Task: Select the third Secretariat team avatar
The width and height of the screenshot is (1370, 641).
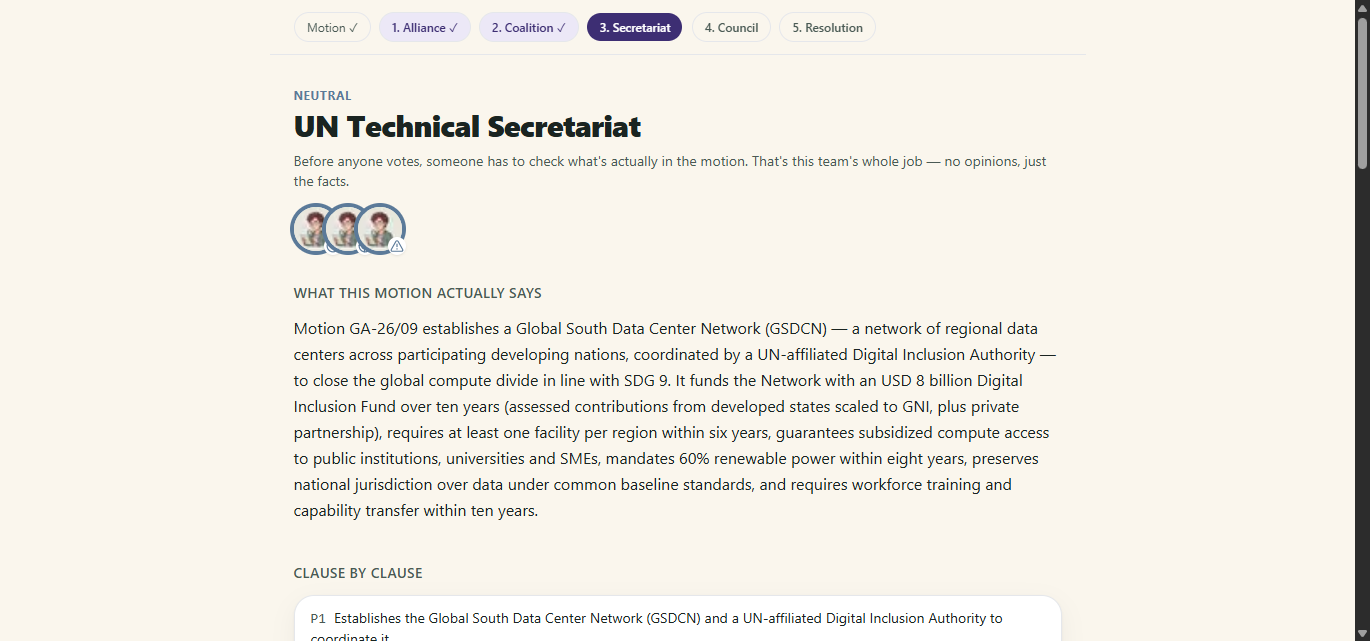Action: 380,229
